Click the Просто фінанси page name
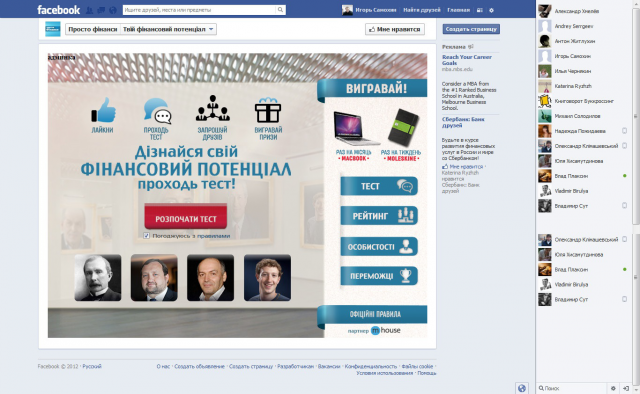Image resolution: width=640 pixels, height=394 pixels. click(x=93, y=29)
